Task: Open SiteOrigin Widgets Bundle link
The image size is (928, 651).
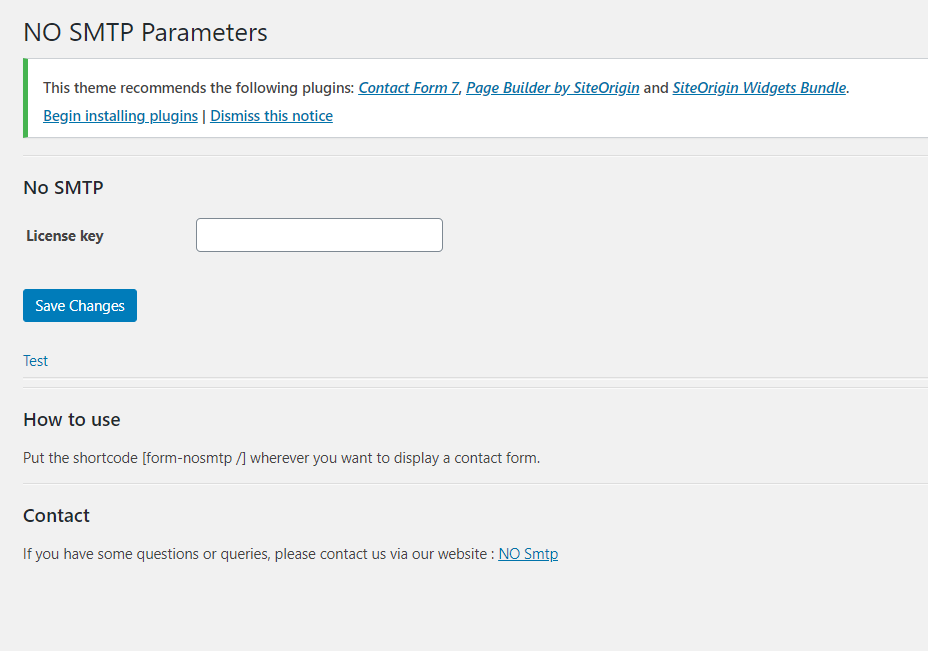Action: click(x=759, y=88)
